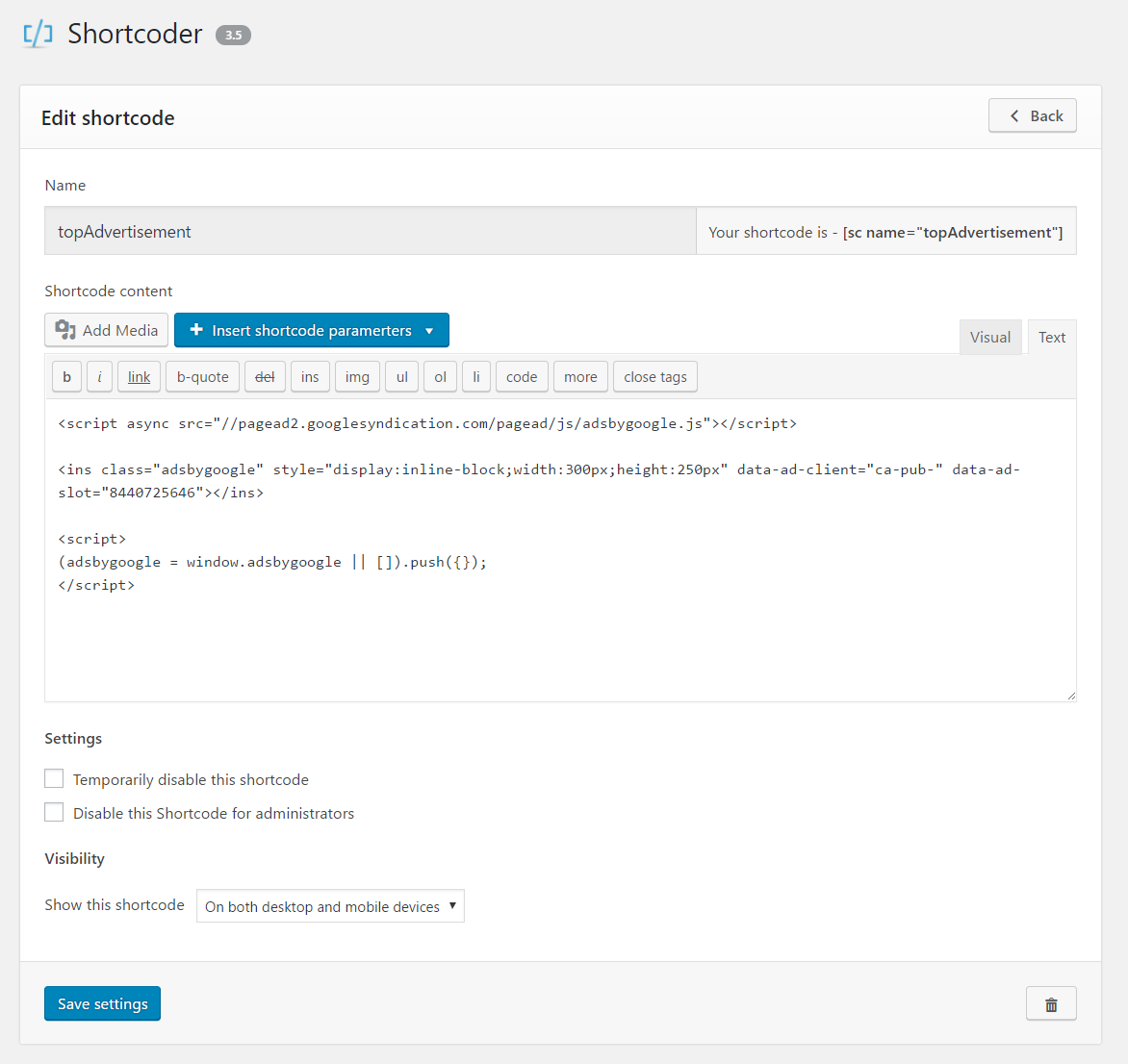Open the Show this shortcode dropdown

point(330,906)
